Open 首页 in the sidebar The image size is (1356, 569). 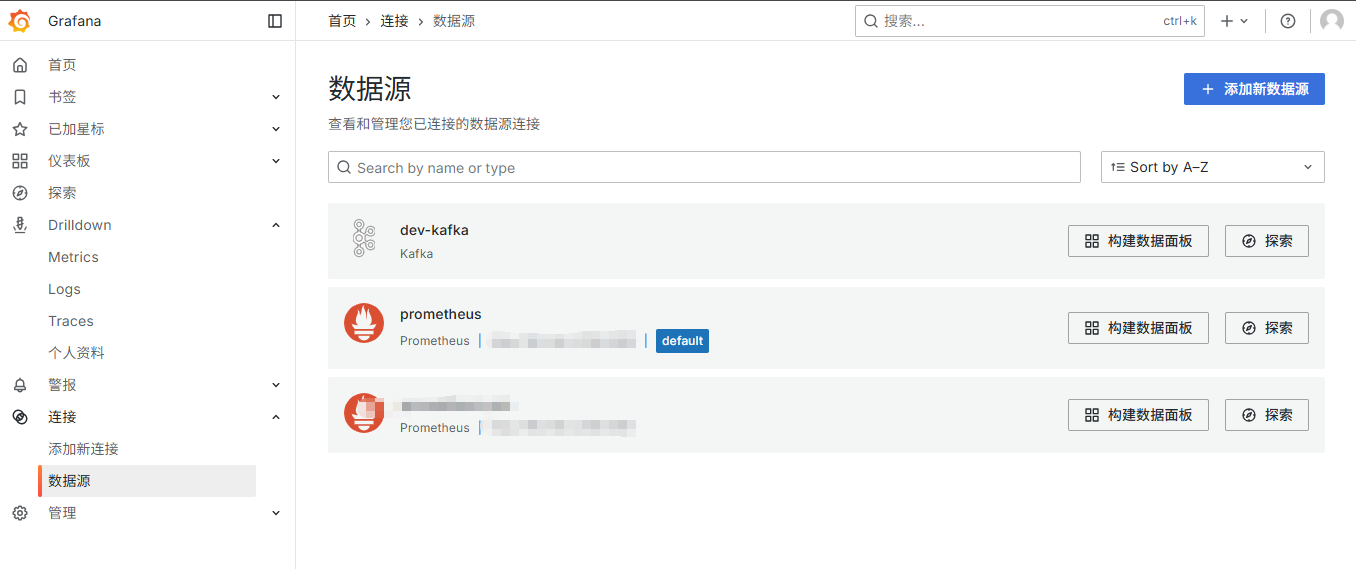point(62,65)
